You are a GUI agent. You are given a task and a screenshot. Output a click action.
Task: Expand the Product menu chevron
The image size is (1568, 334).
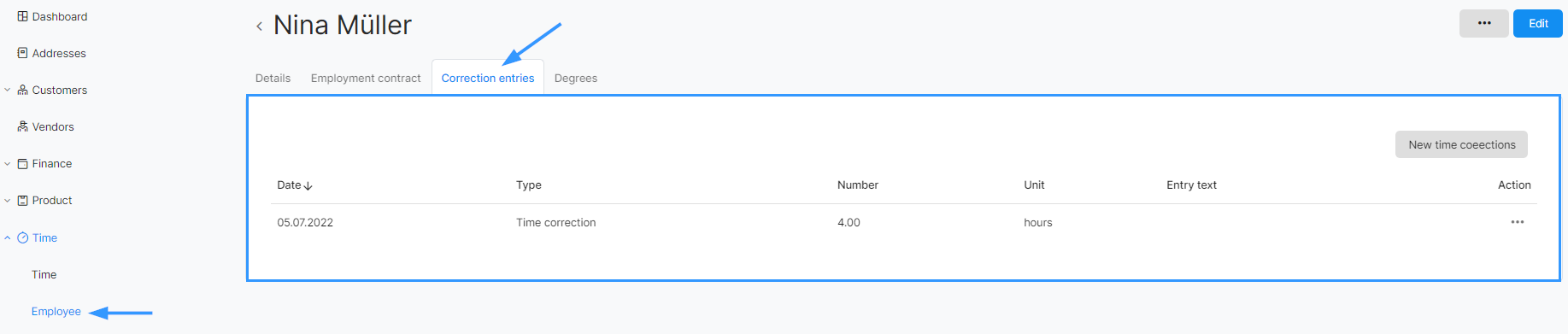point(8,200)
